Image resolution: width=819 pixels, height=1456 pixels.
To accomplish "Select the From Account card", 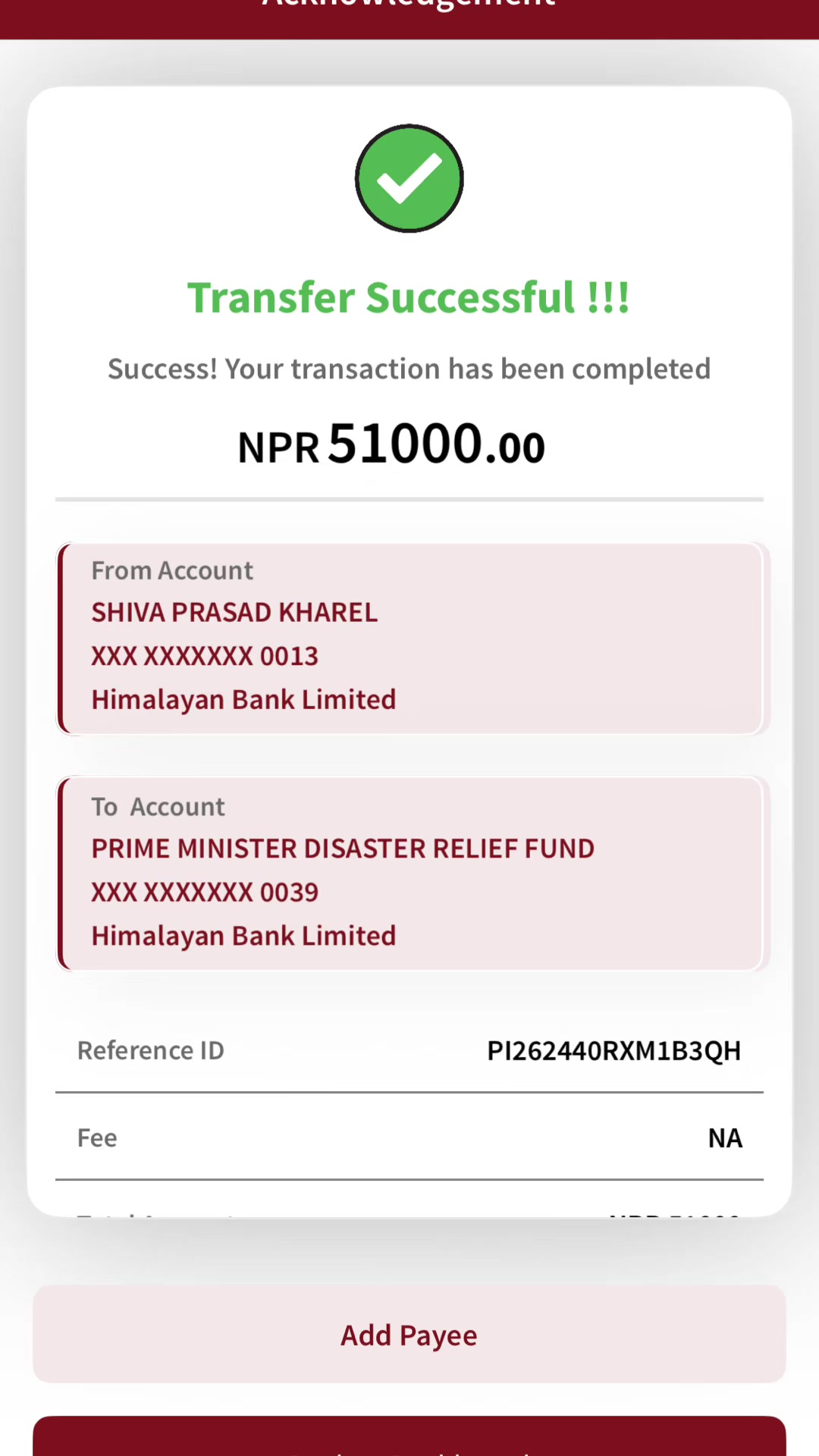I will click(x=409, y=639).
